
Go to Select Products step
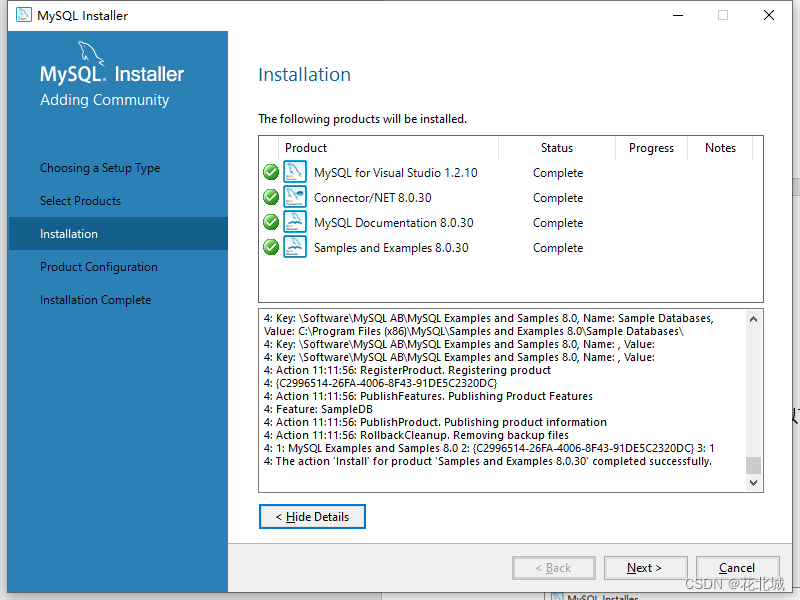[81, 201]
